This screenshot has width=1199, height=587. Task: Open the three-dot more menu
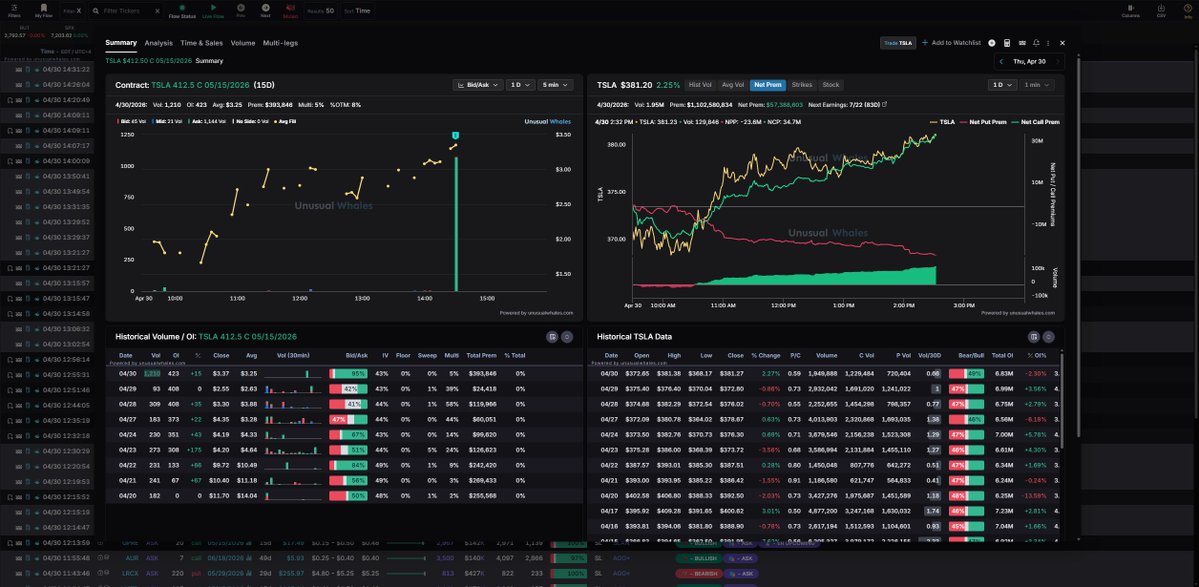coord(1048,44)
